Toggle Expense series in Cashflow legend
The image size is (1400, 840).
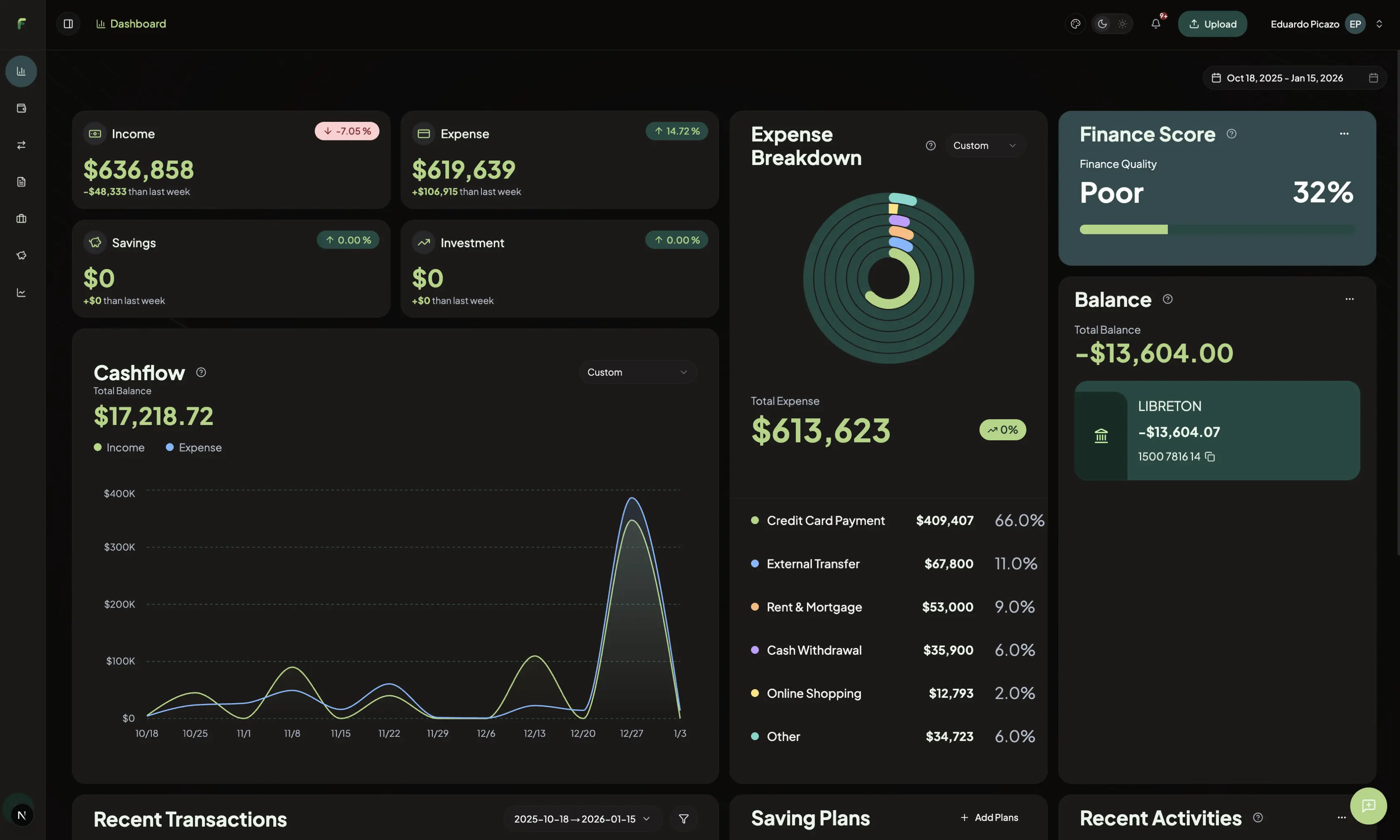(x=194, y=447)
